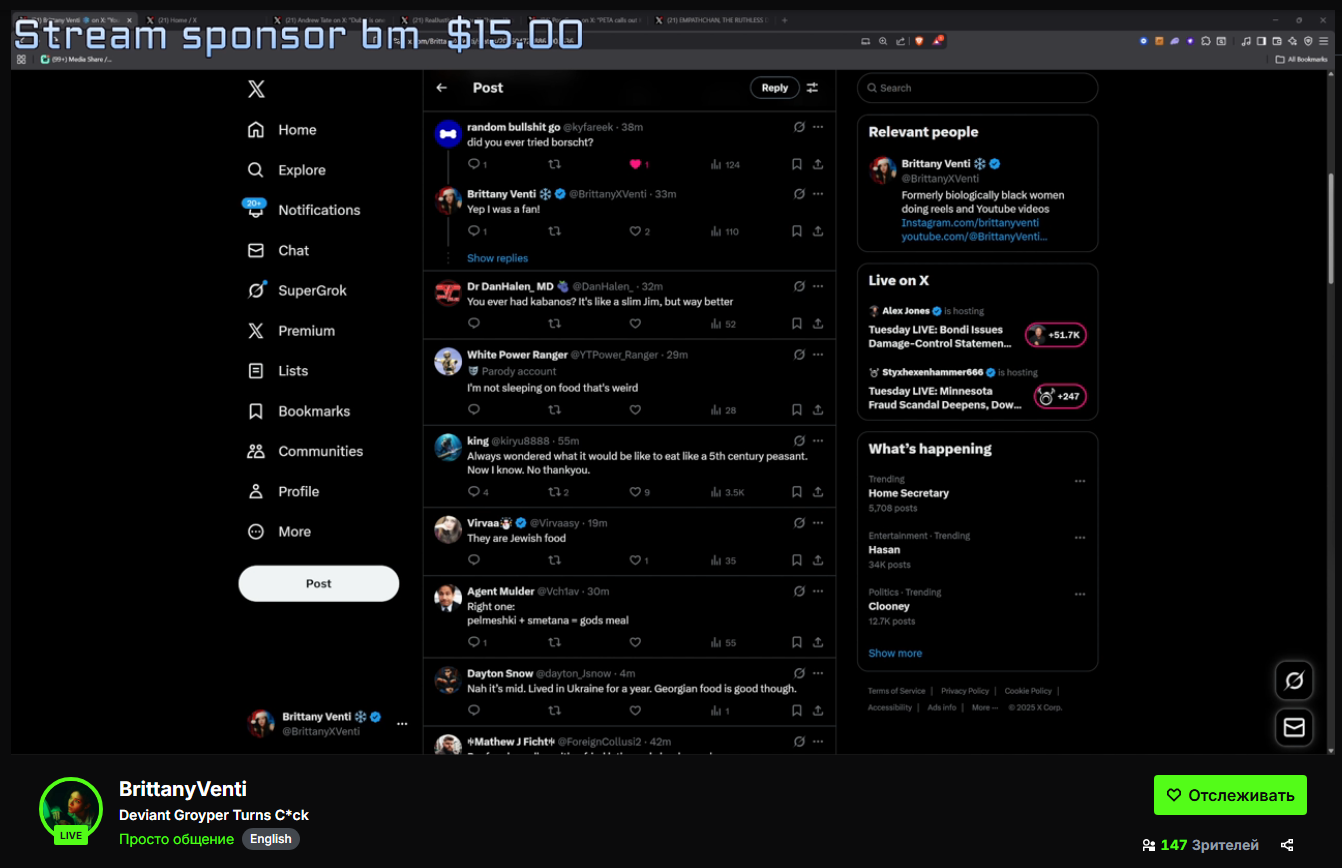Click the X Search field
This screenshot has width=1342, height=868.
point(978,88)
